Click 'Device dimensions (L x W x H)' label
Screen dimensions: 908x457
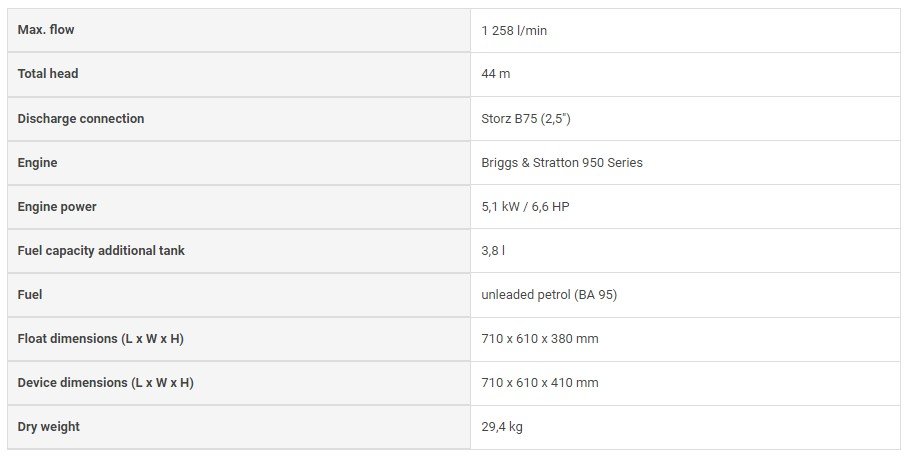[x=105, y=382]
